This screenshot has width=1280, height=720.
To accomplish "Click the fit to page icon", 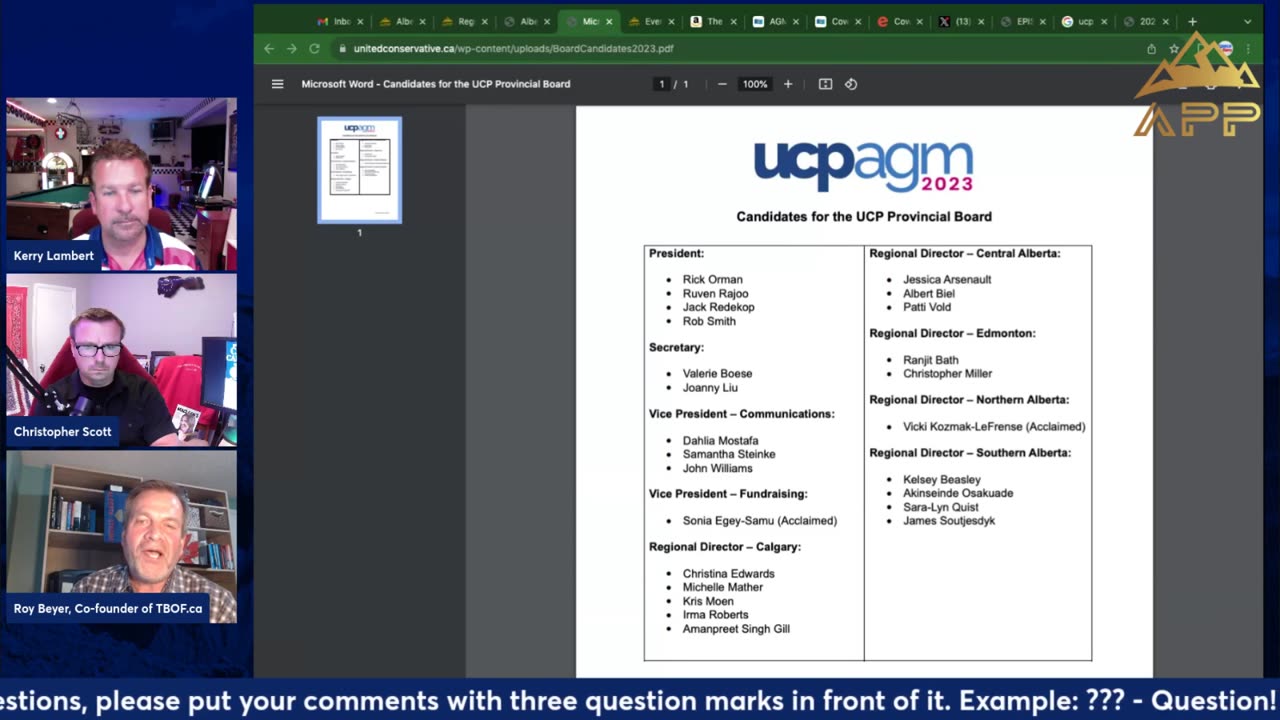I will pyautogui.click(x=825, y=84).
